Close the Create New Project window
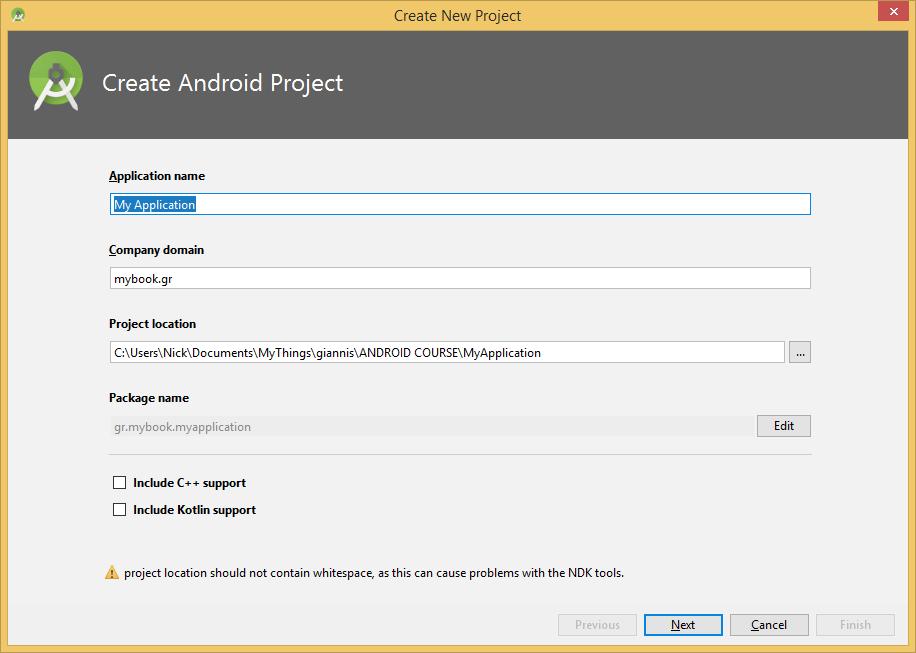The image size is (916, 653). (x=893, y=11)
